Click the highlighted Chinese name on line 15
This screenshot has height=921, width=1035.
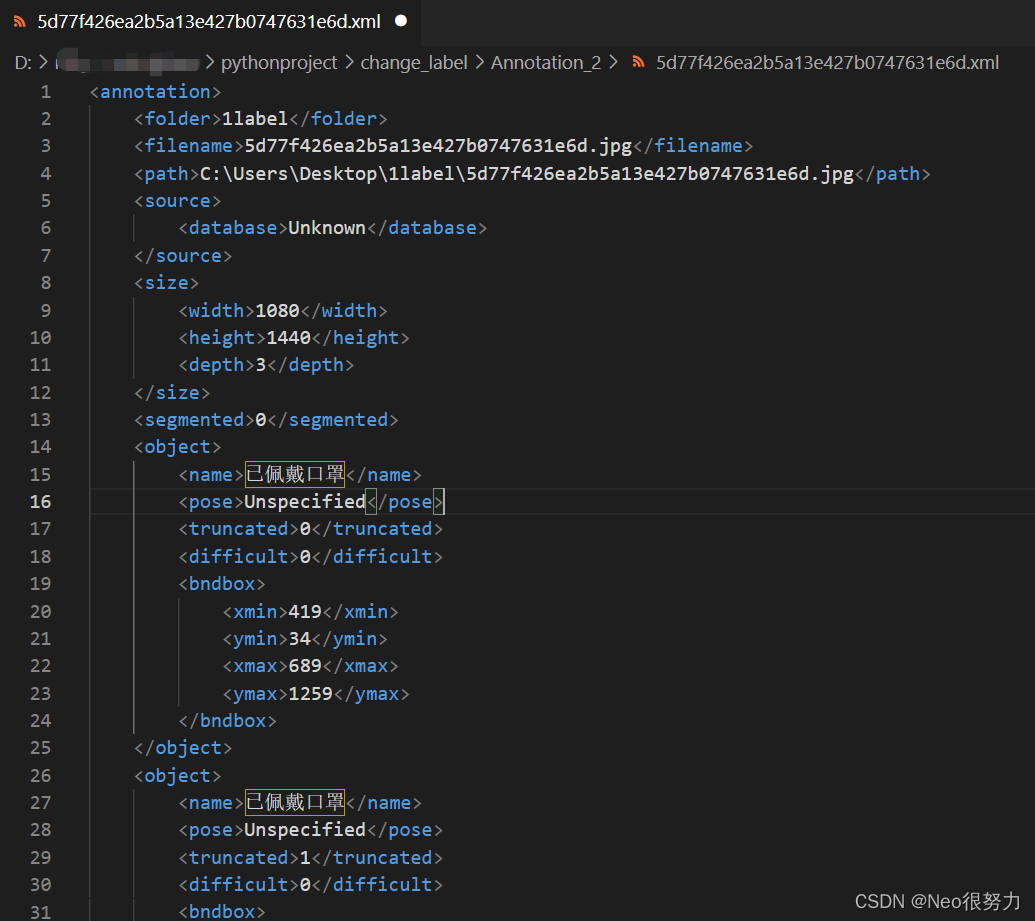pyautogui.click(x=294, y=474)
